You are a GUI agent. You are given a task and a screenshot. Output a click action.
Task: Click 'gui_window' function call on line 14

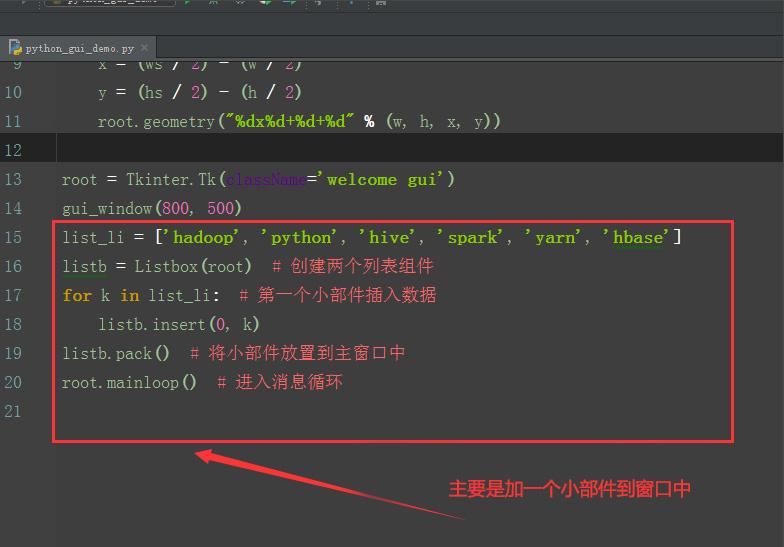(x=107, y=208)
